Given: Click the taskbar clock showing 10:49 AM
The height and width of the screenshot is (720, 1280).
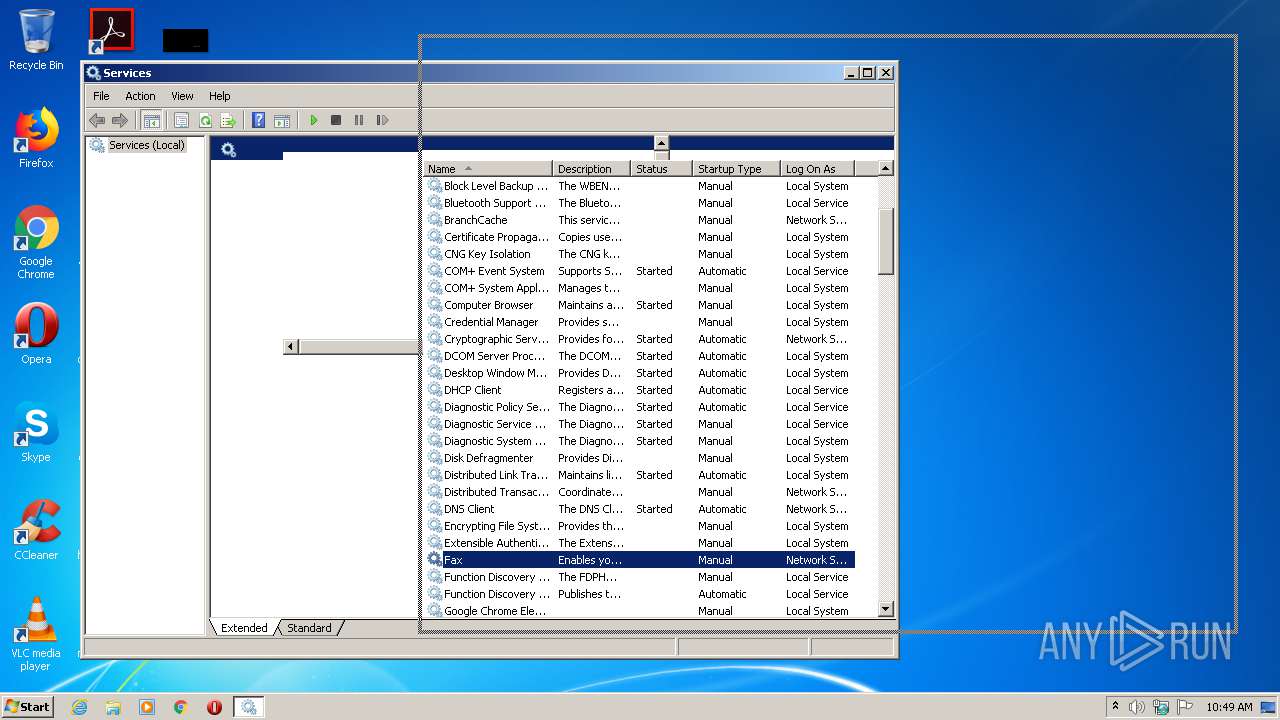Looking at the screenshot, I should 1229,707.
